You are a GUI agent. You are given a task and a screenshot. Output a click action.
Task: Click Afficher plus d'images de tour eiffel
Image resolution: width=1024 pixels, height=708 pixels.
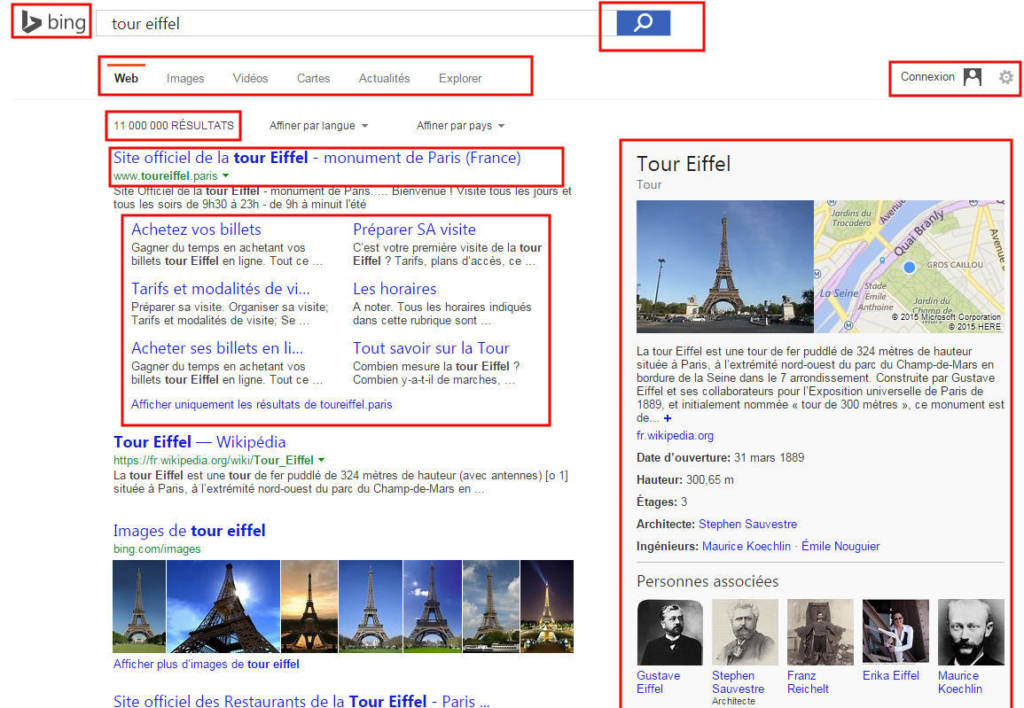[x=206, y=664]
